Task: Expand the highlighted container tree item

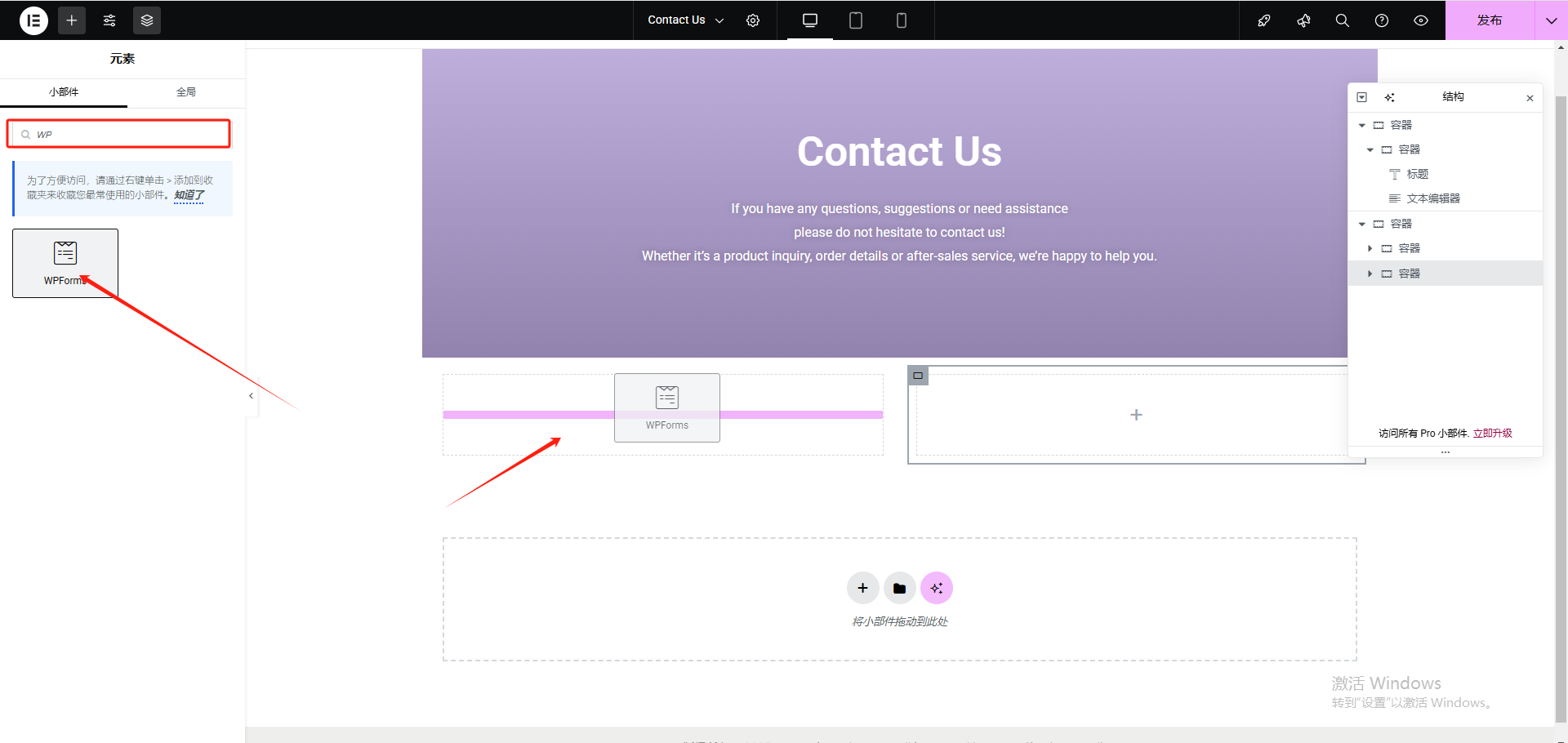Action: click(1370, 274)
